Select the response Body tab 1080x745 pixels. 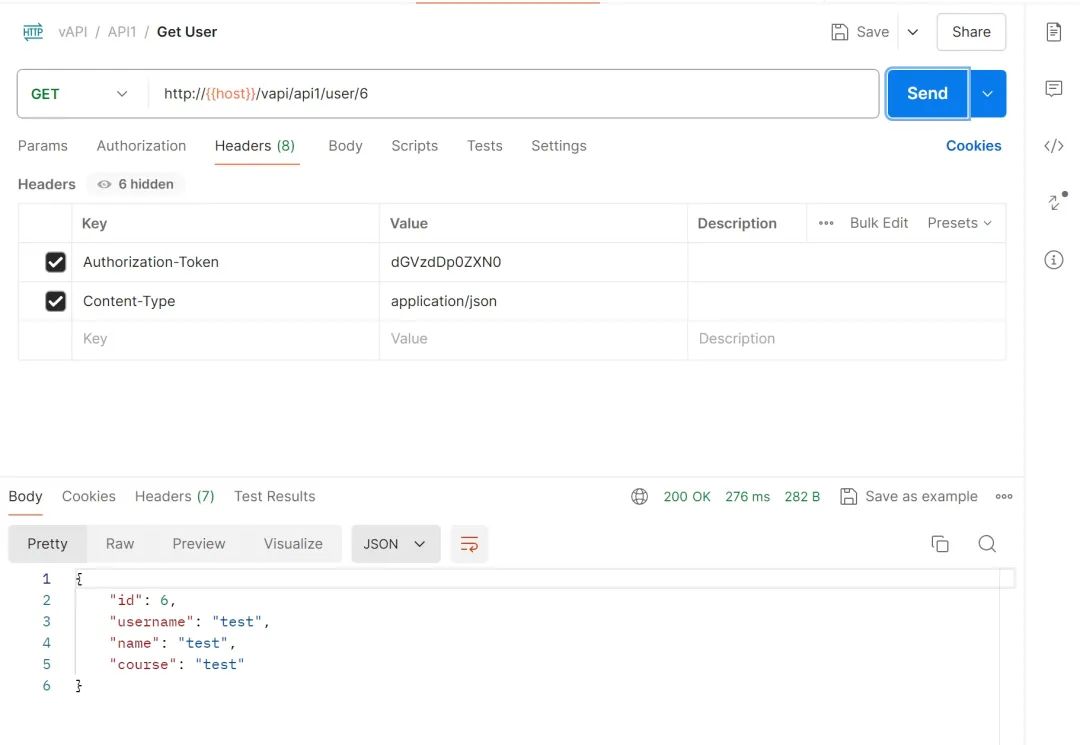tap(25, 496)
